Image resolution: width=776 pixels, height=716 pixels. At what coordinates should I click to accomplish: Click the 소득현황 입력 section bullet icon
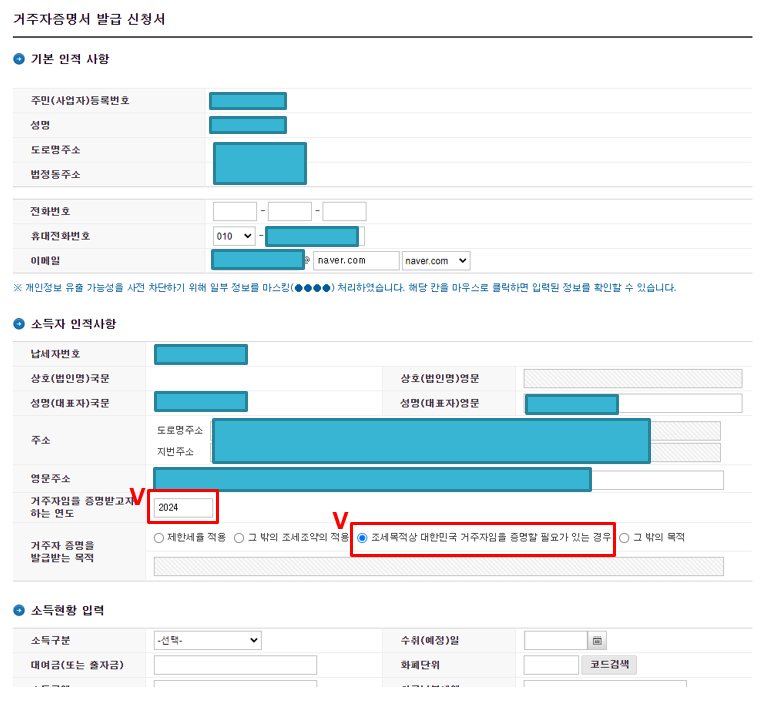pyautogui.click(x=19, y=611)
